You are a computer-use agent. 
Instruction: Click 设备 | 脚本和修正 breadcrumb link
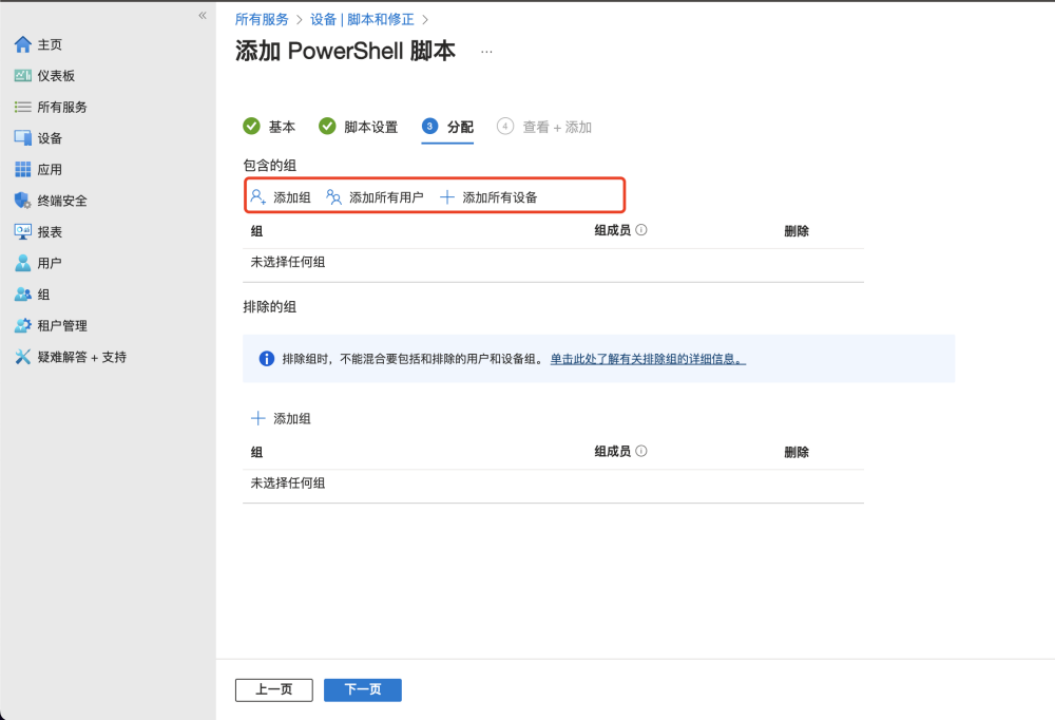click(362, 20)
